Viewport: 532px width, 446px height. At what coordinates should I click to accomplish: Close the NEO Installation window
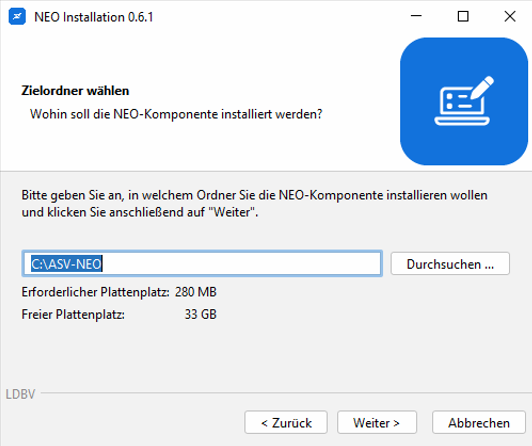click(x=510, y=16)
